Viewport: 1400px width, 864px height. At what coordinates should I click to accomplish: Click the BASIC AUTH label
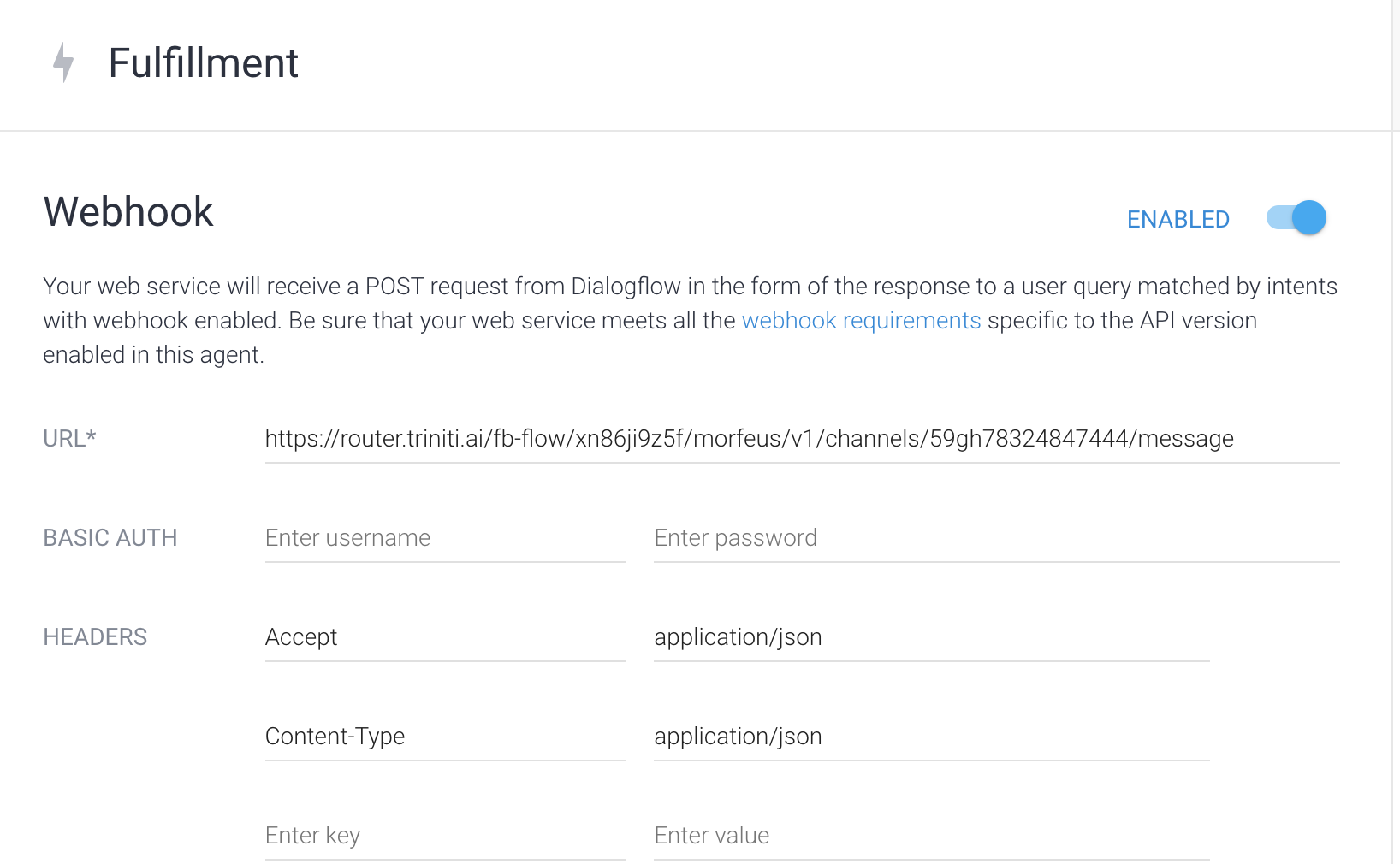(110, 538)
